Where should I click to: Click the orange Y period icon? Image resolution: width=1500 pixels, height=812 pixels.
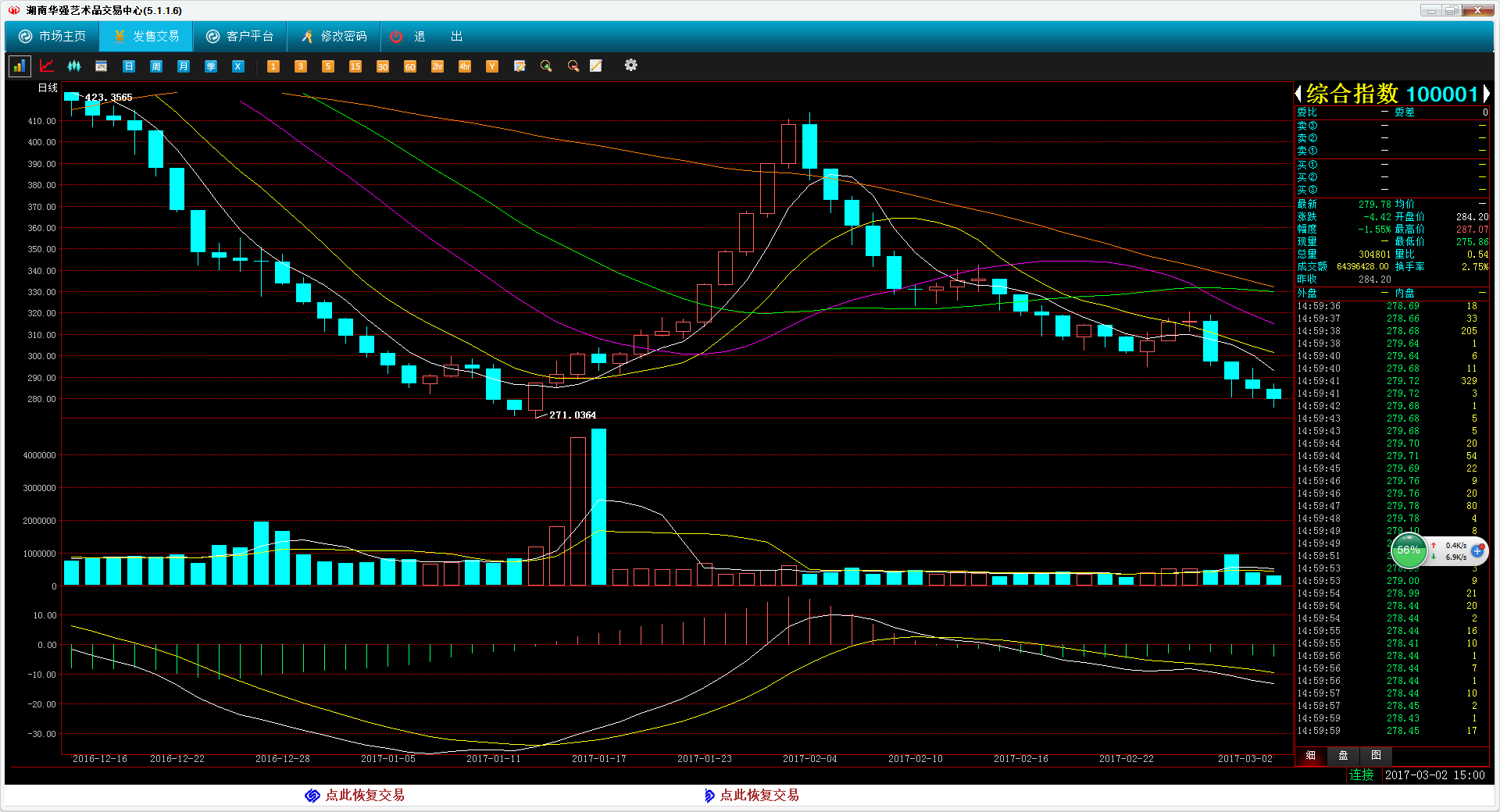(492, 66)
